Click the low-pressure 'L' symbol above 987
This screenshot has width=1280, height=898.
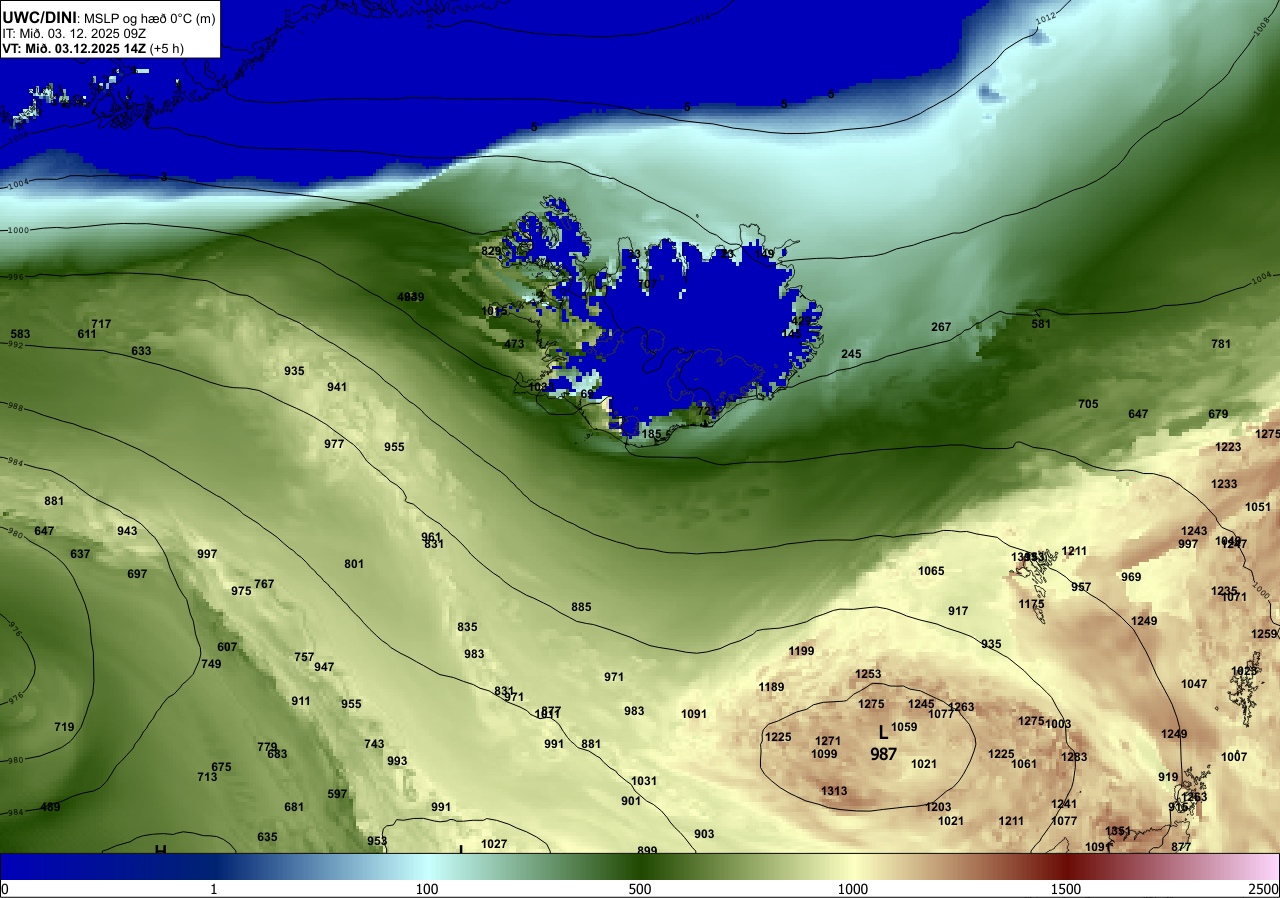tap(883, 733)
